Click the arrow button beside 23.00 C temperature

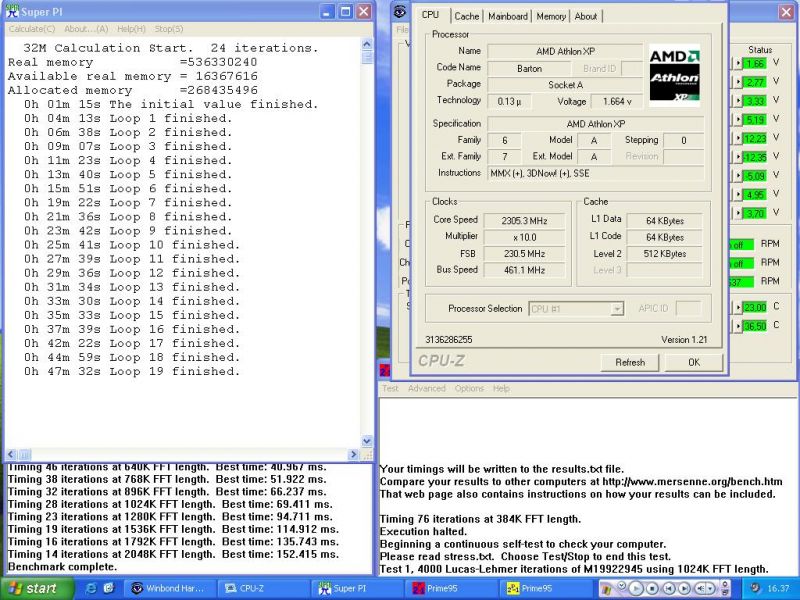click(x=738, y=307)
